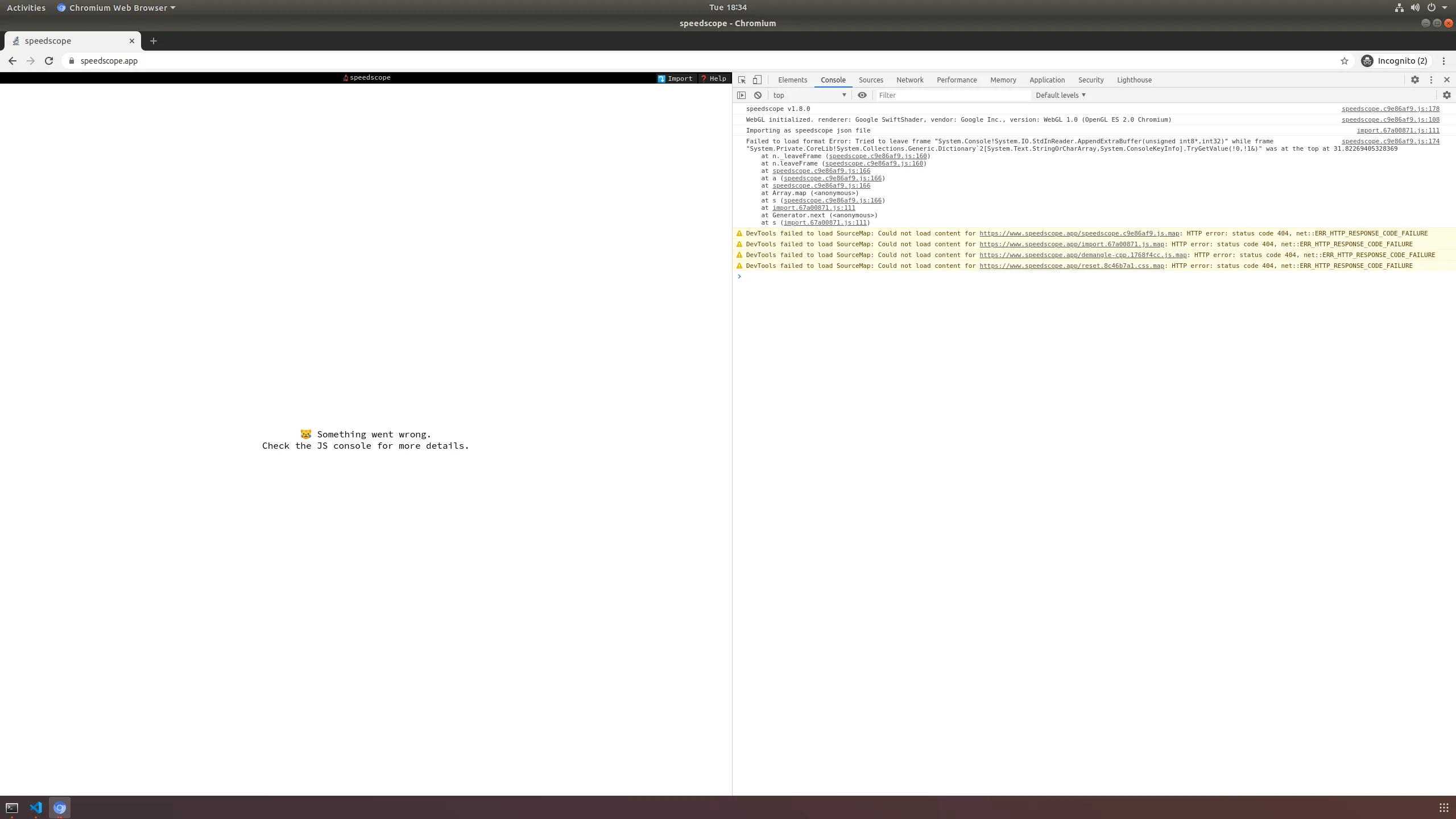The height and width of the screenshot is (819, 1456).
Task: Open console settings gear beside Default levels
Action: (x=1446, y=95)
